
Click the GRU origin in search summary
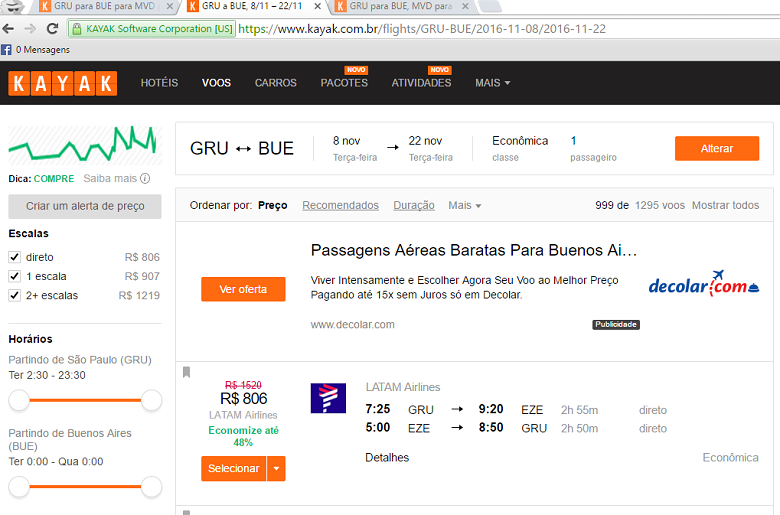click(x=209, y=148)
